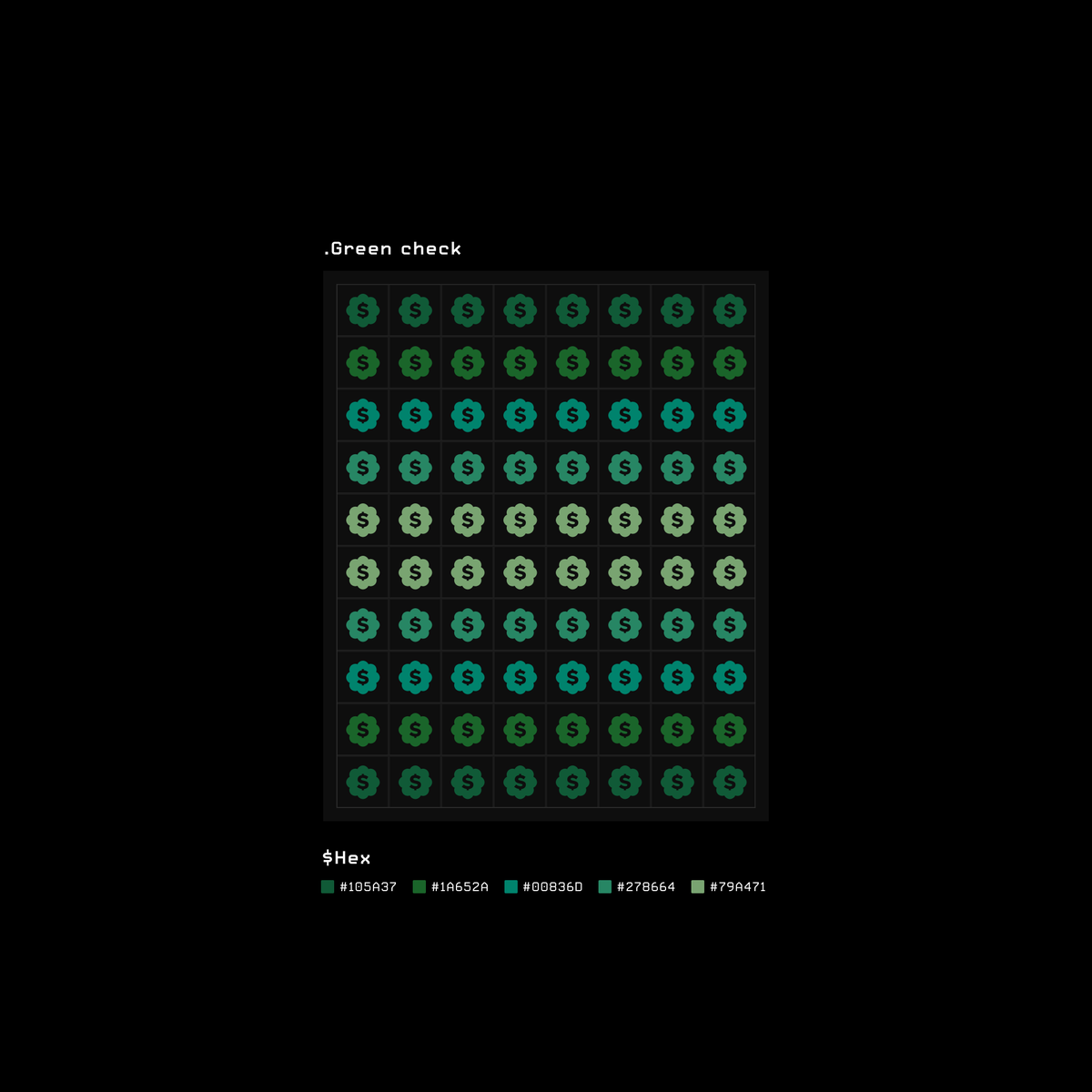Image resolution: width=1092 pixels, height=1092 pixels.
Task: Select first light green badge in fifth row
Action: coord(363,520)
